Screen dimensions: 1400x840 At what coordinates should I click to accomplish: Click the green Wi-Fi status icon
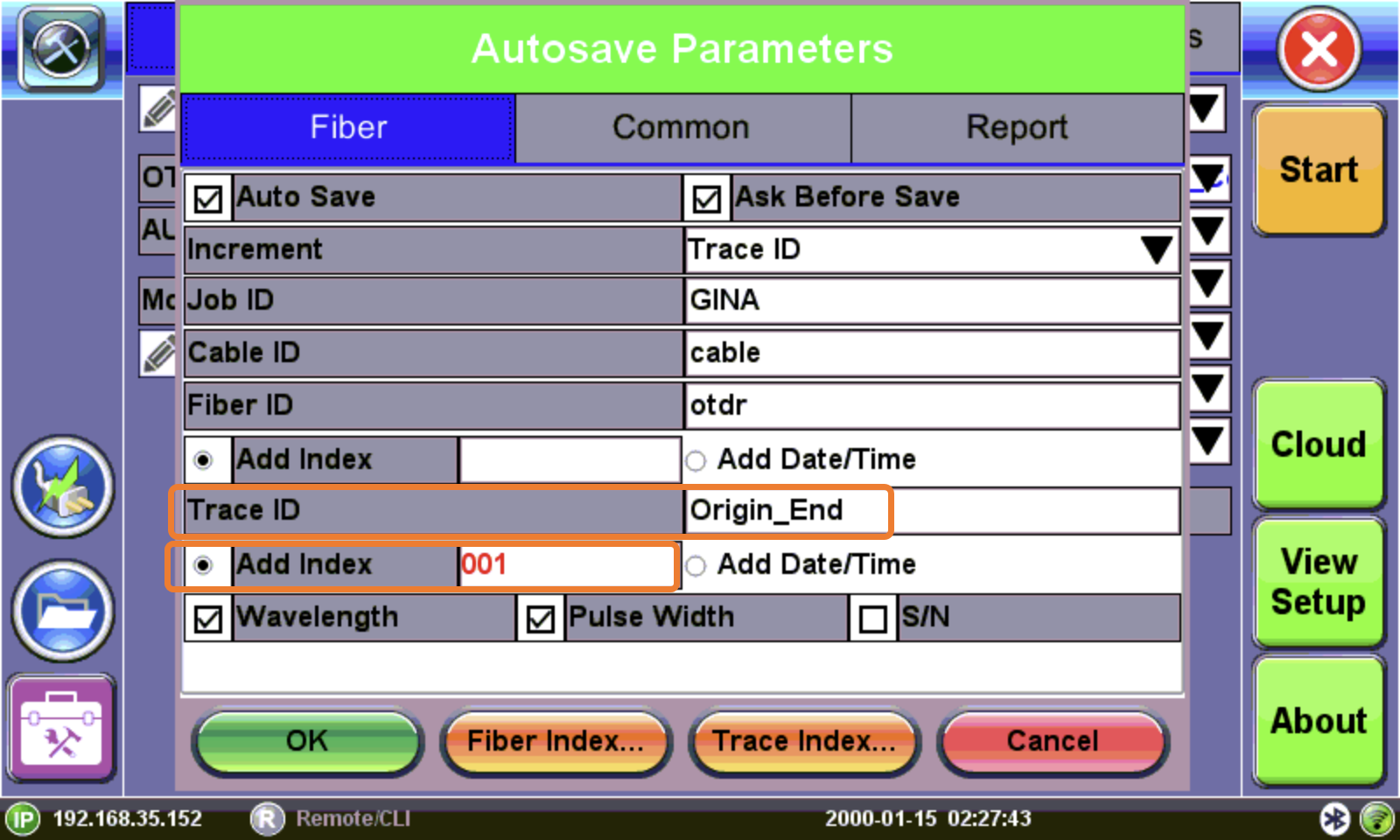tap(1377, 819)
